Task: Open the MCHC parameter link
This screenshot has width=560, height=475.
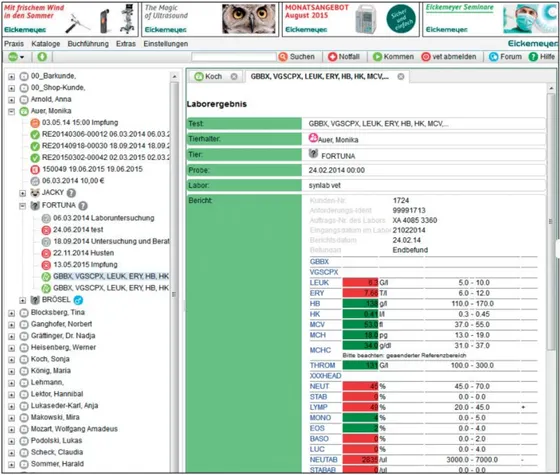Action: pyautogui.click(x=320, y=350)
